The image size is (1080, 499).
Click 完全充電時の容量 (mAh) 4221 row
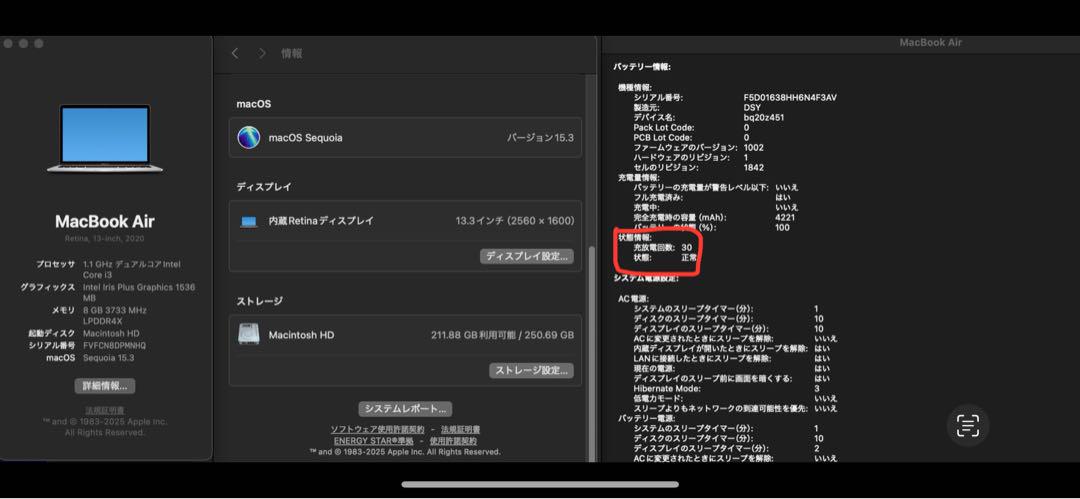(x=714, y=217)
